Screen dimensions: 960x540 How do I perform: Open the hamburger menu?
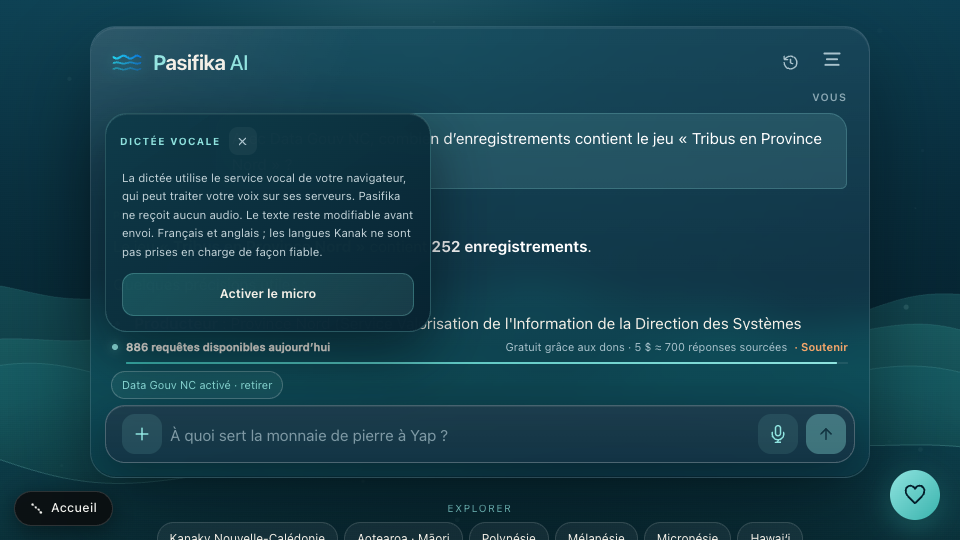coord(831,59)
